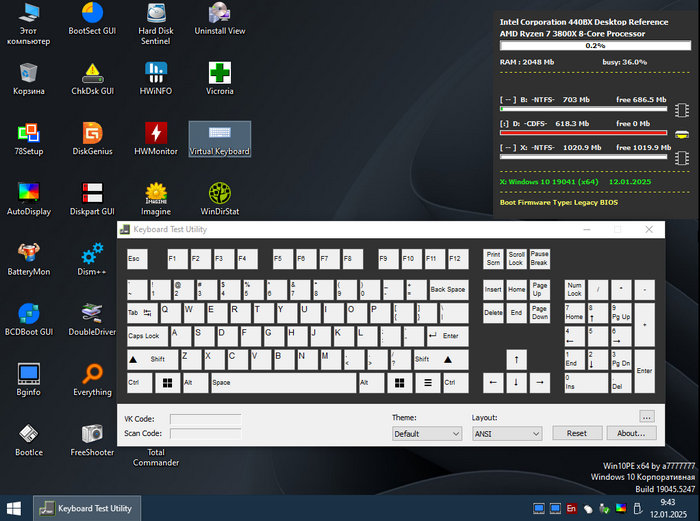The width and height of the screenshot is (700, 521).
Task: Click the Tab key
Action: (x=142, y=313)
